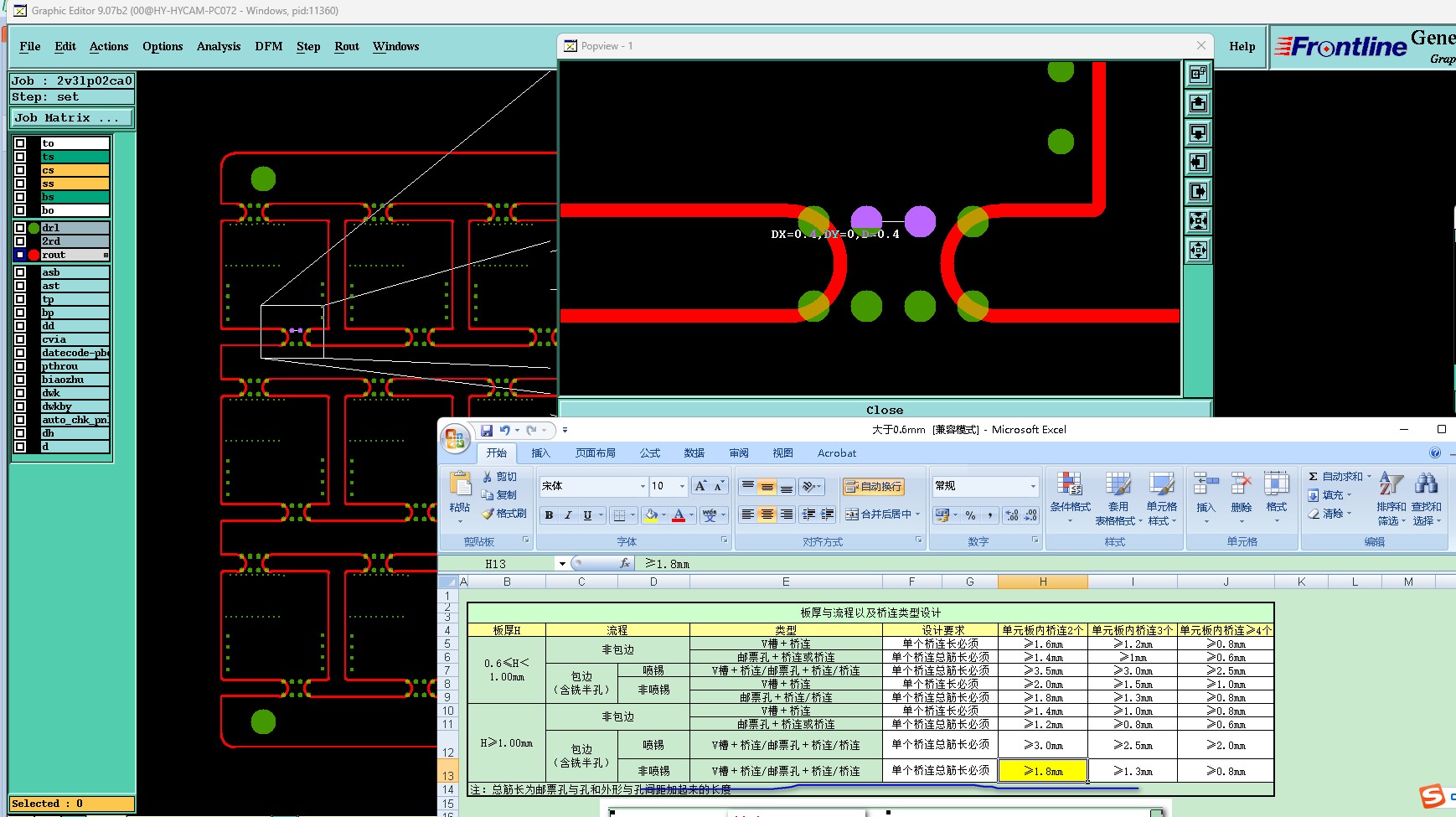This screenshot has width=1456, height=817.
Task: Click the red font color A button
Action: click(x=679, y=515)
